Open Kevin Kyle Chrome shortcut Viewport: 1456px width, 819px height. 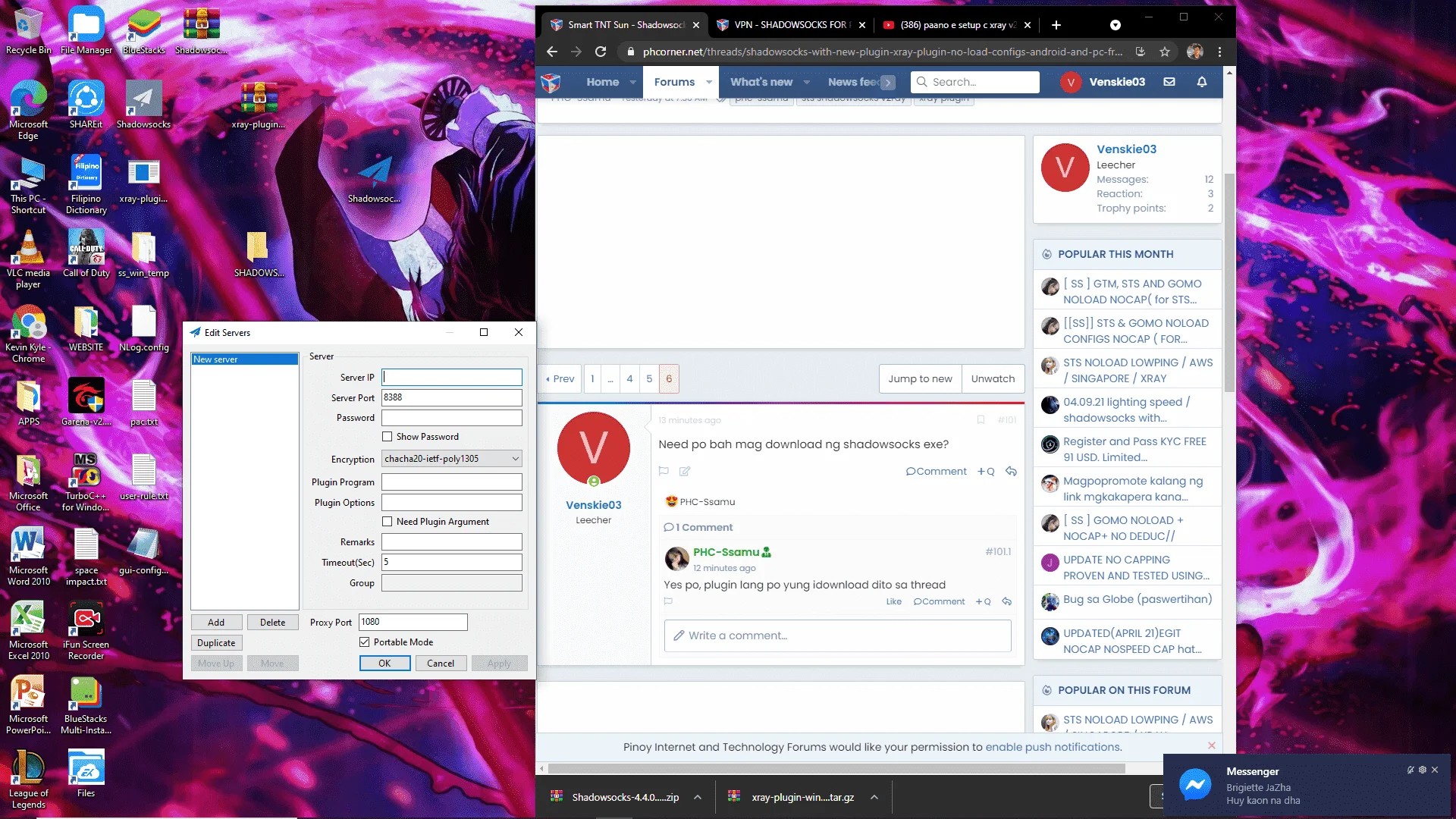coord(28,334)
